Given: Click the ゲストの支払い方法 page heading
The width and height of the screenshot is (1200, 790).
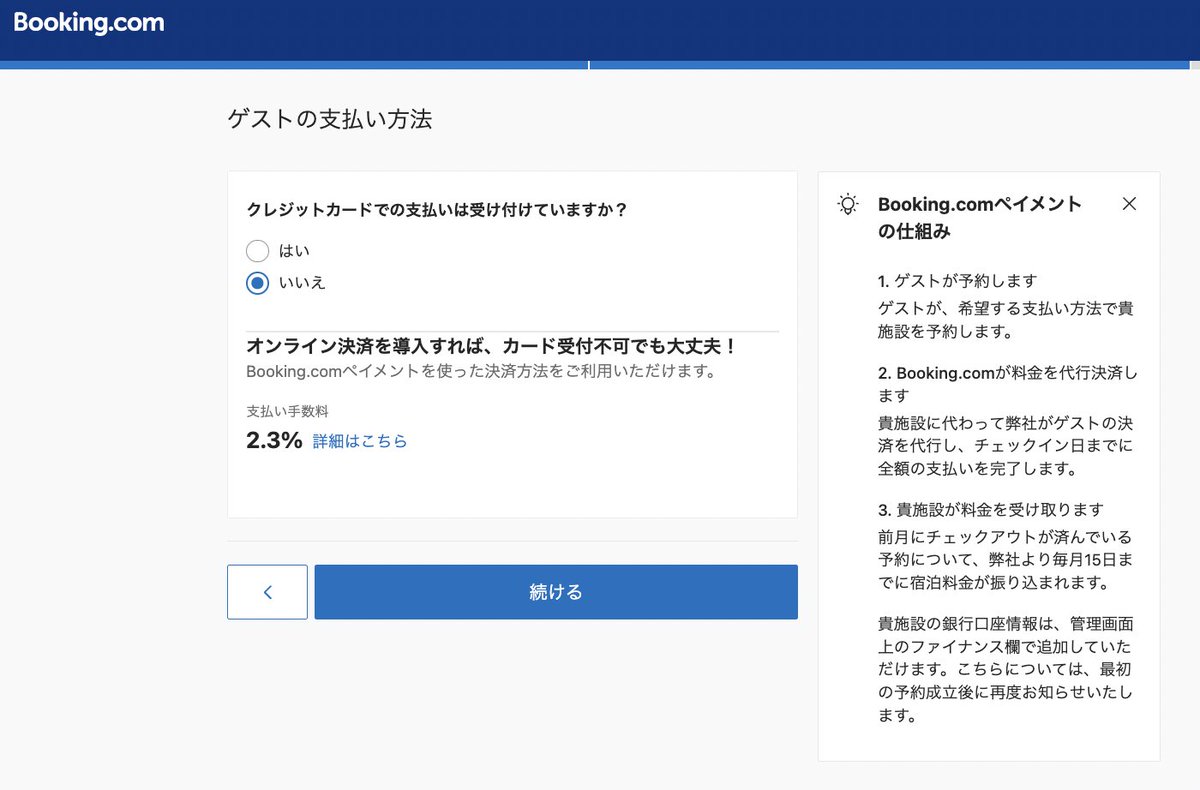Looking at the screenshot, I should click(332, 118).
